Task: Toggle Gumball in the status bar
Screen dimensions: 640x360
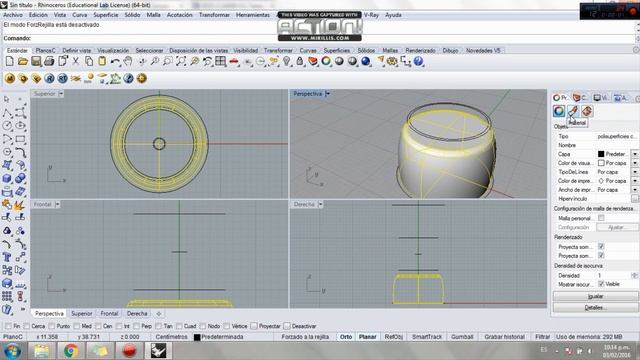Action: pyautogui.click(x=462, y=337)
